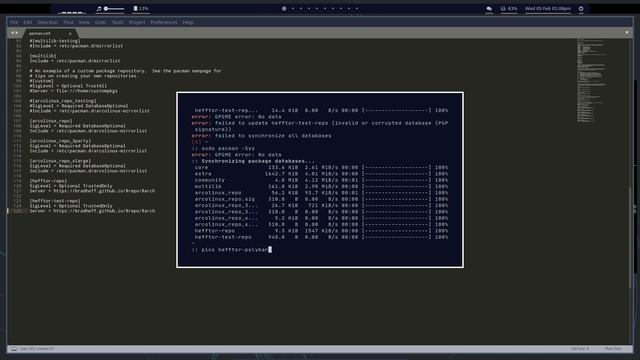Click the #[custom] comment line

(x=41, y=81)
